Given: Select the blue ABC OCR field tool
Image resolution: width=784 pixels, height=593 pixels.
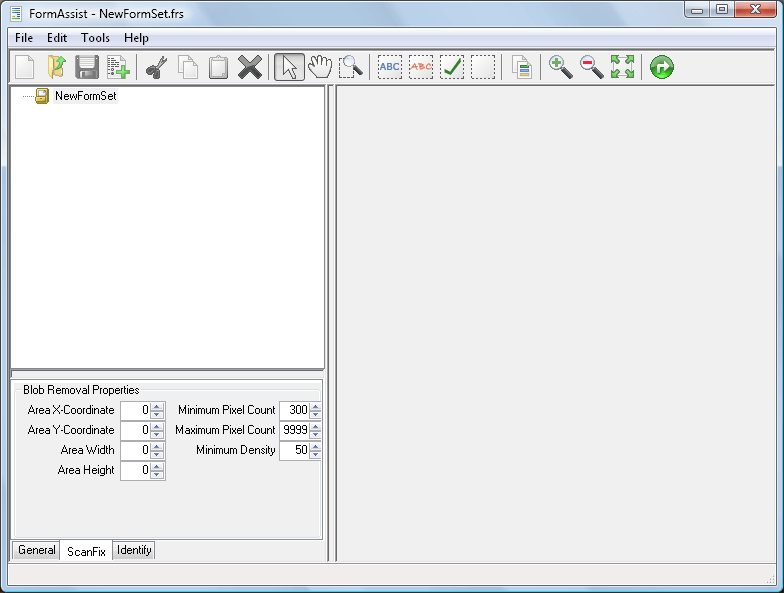Looking at the screenshot, I should (390, 67).
